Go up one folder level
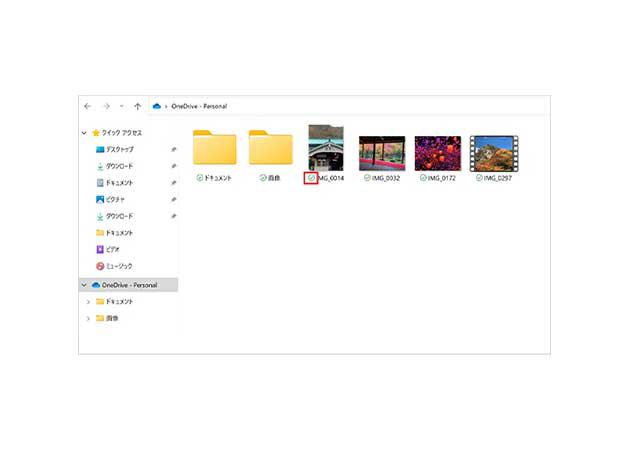This screenshot has height=450, width=630. [137, 106]
